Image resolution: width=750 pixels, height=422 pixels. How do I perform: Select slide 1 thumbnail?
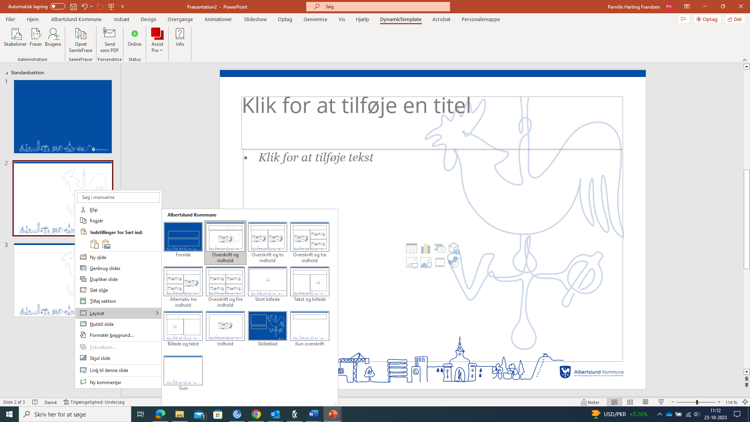click(63, 116)
